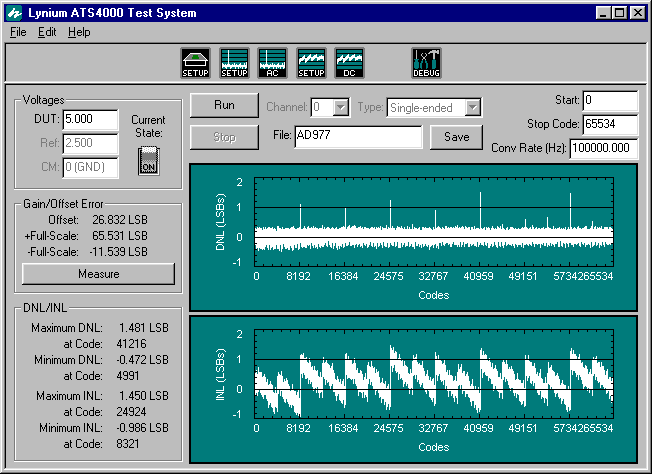Minimize the Lynium ATS4000 window

pos(603,13)
